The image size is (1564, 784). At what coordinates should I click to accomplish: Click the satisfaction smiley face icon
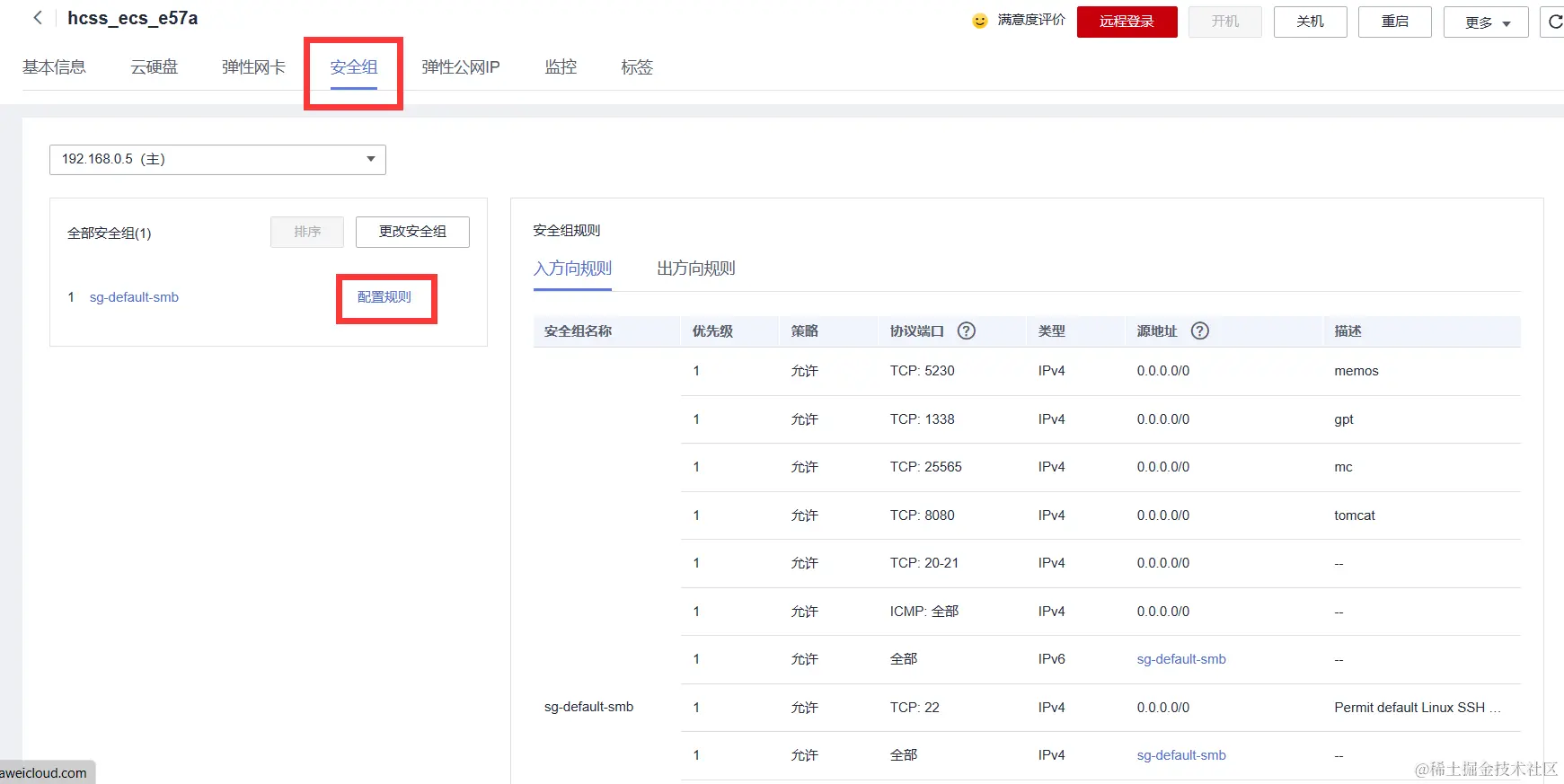[980, 21]
